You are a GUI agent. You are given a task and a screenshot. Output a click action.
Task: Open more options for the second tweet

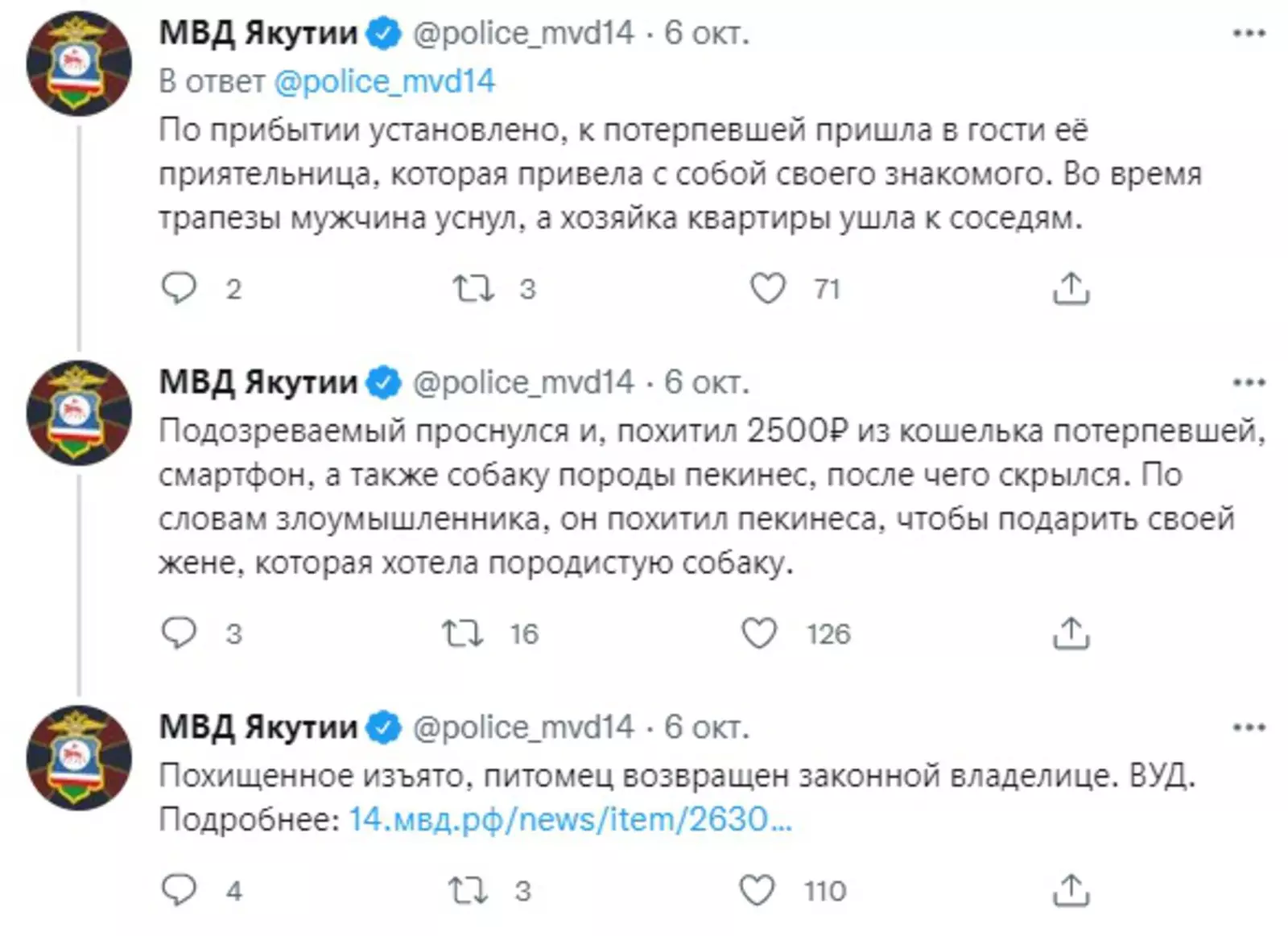[x=1249, y=382]
